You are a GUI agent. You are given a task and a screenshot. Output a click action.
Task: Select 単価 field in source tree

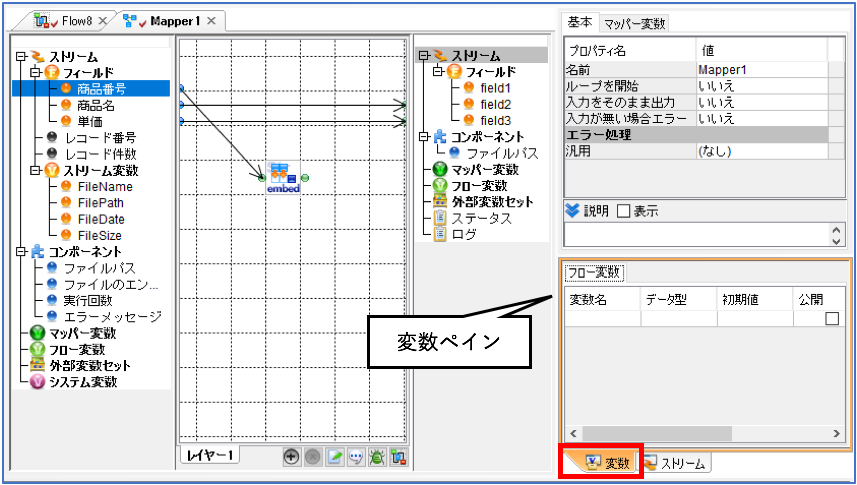pos(90,121)
